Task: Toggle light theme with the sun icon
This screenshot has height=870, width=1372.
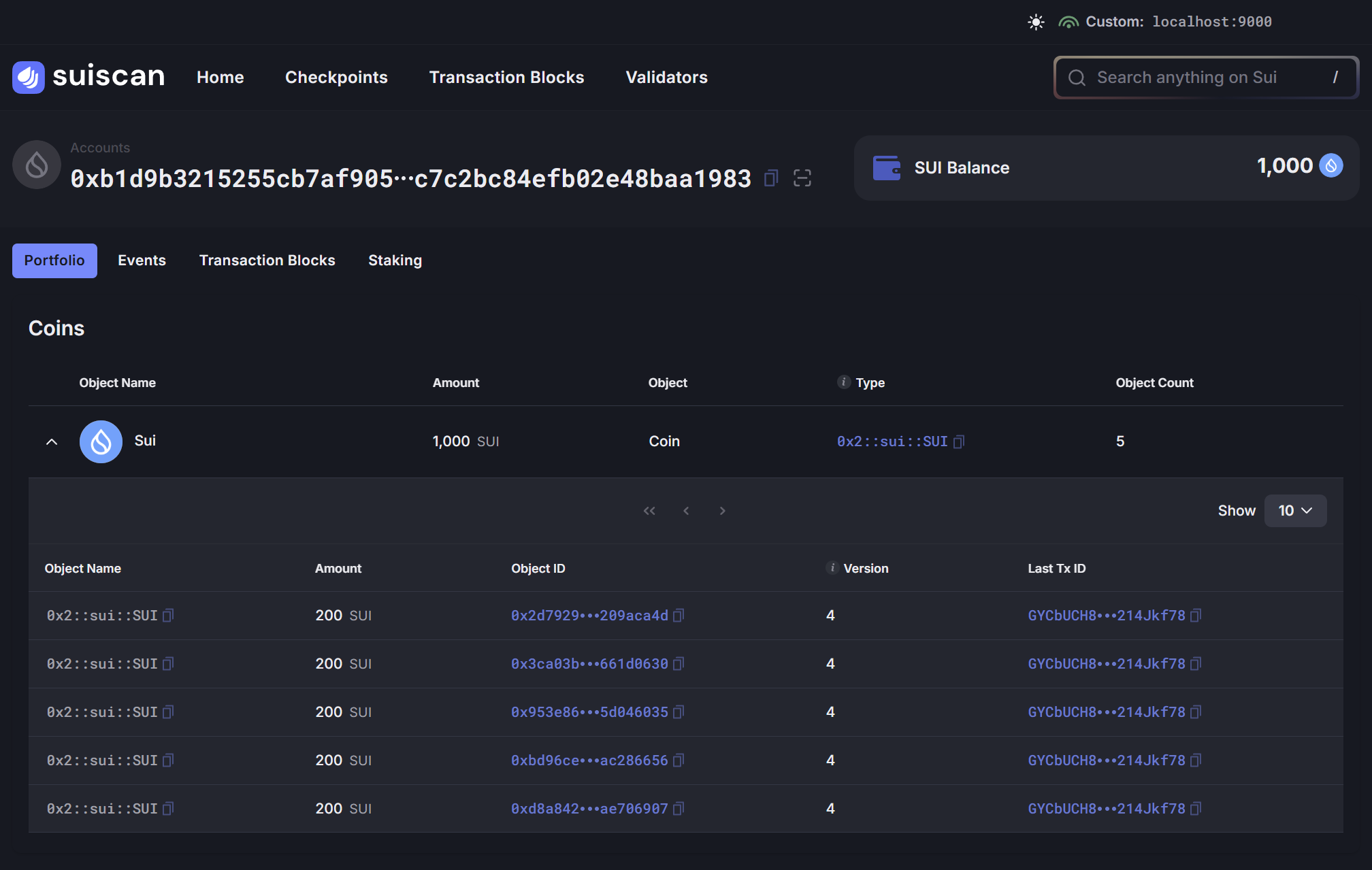Action: click(1036, 21)
